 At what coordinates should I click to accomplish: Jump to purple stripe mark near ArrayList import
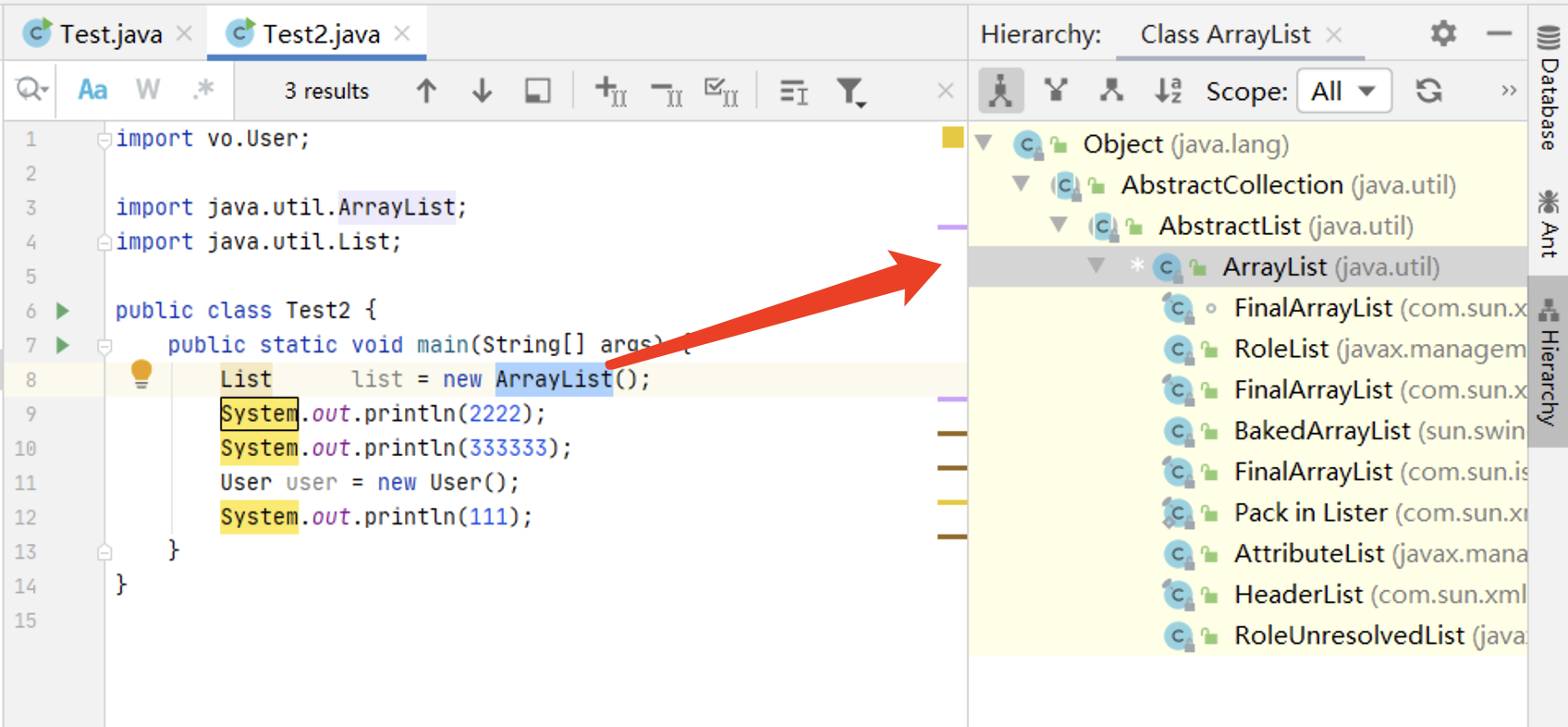(x=952, y=227)
